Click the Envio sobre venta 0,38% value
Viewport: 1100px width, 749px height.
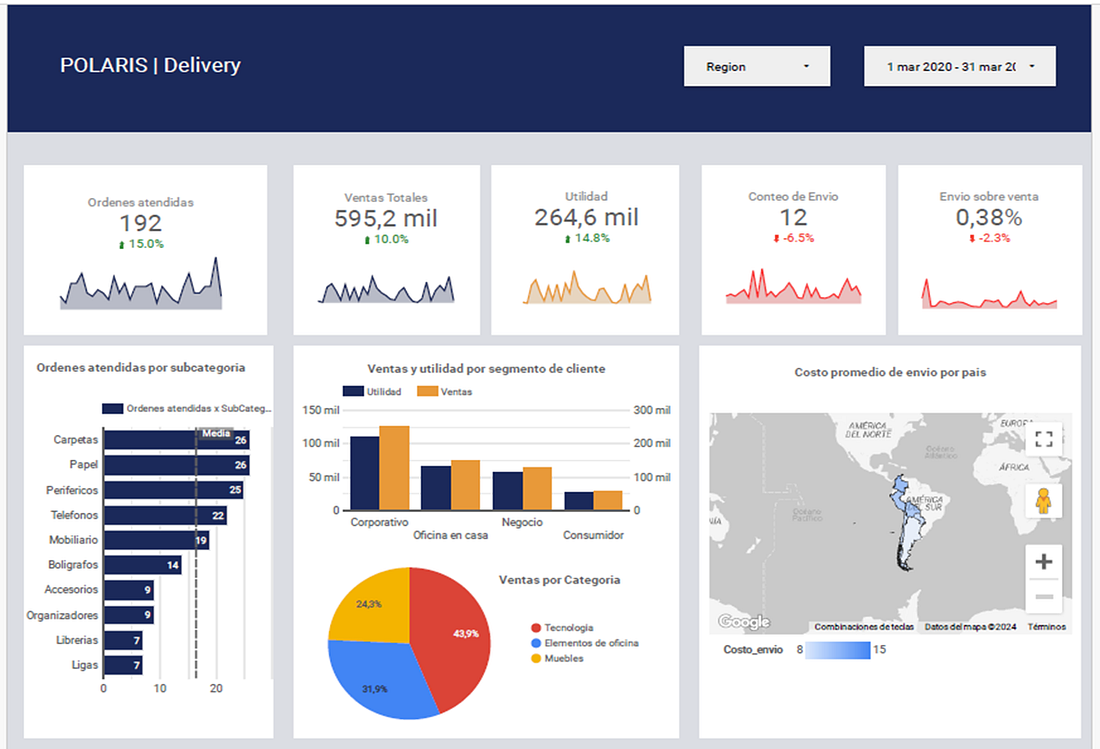(x=989, y=217)
